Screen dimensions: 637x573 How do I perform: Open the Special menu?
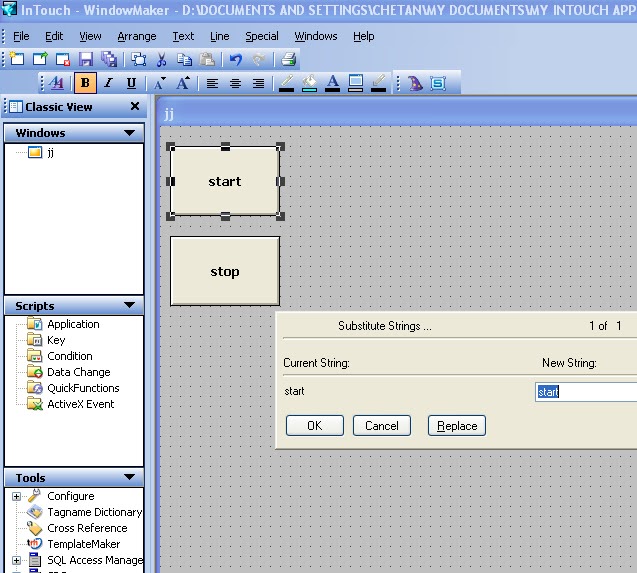(262, 36)
